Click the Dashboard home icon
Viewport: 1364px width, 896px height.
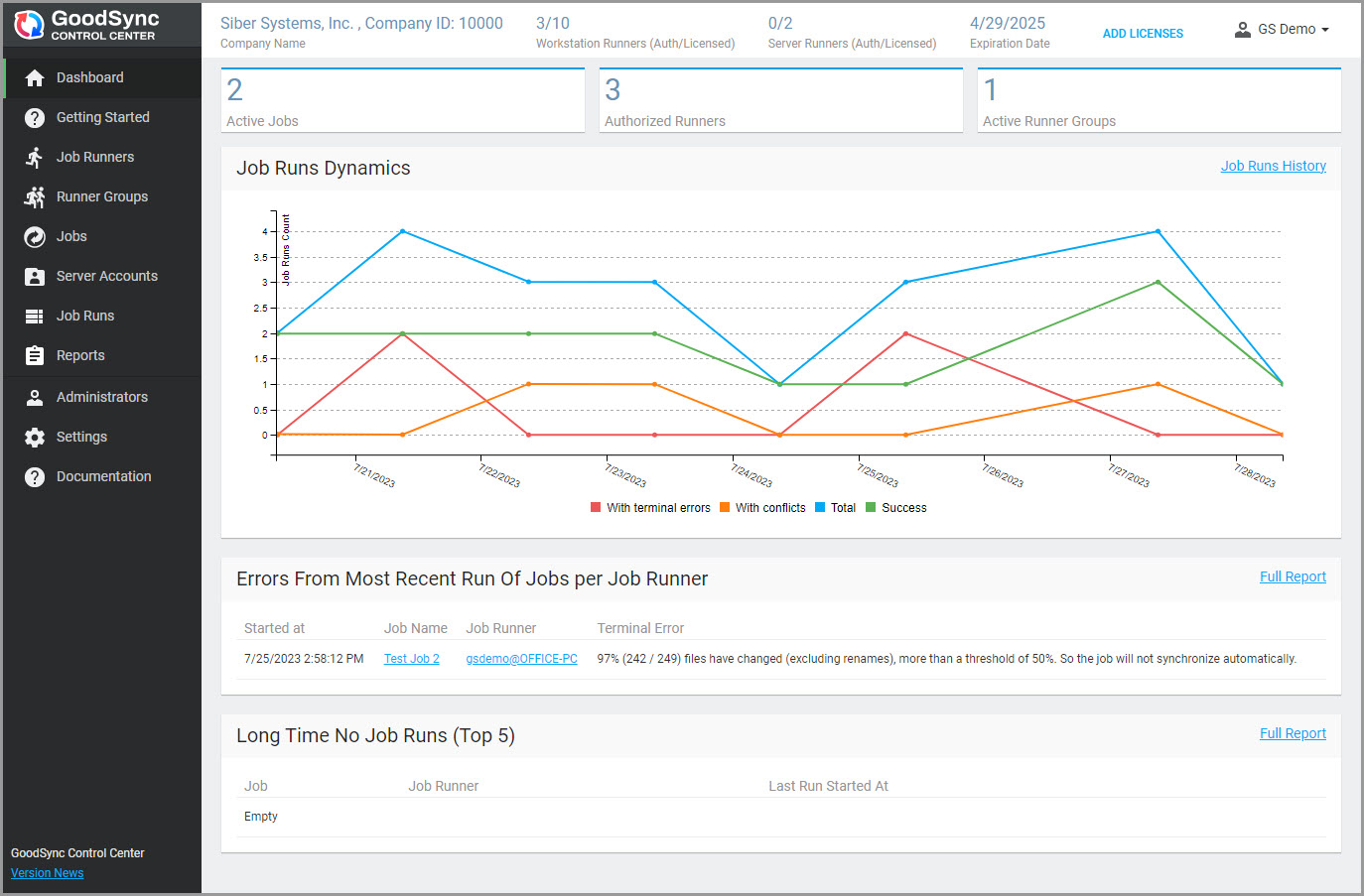35,78
